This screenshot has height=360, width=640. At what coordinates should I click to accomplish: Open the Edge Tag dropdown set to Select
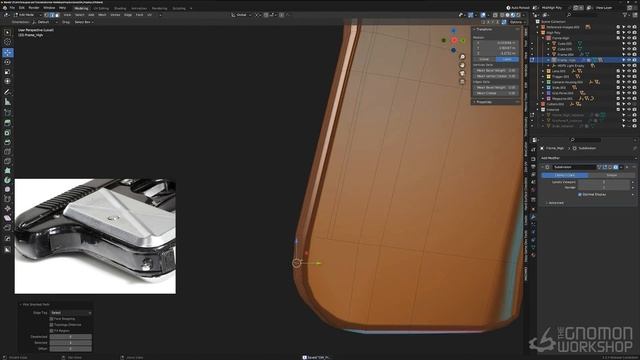71,313
